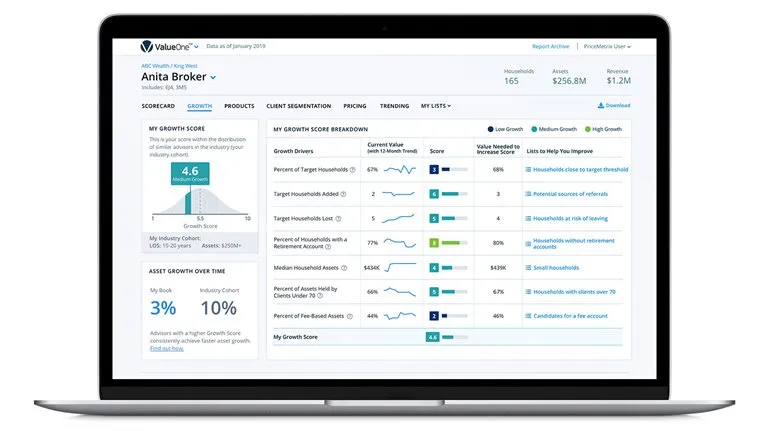Open the ValueOne product switcher chevron
This screenshot has width=767, height=431.
click(x=196, y=46)
